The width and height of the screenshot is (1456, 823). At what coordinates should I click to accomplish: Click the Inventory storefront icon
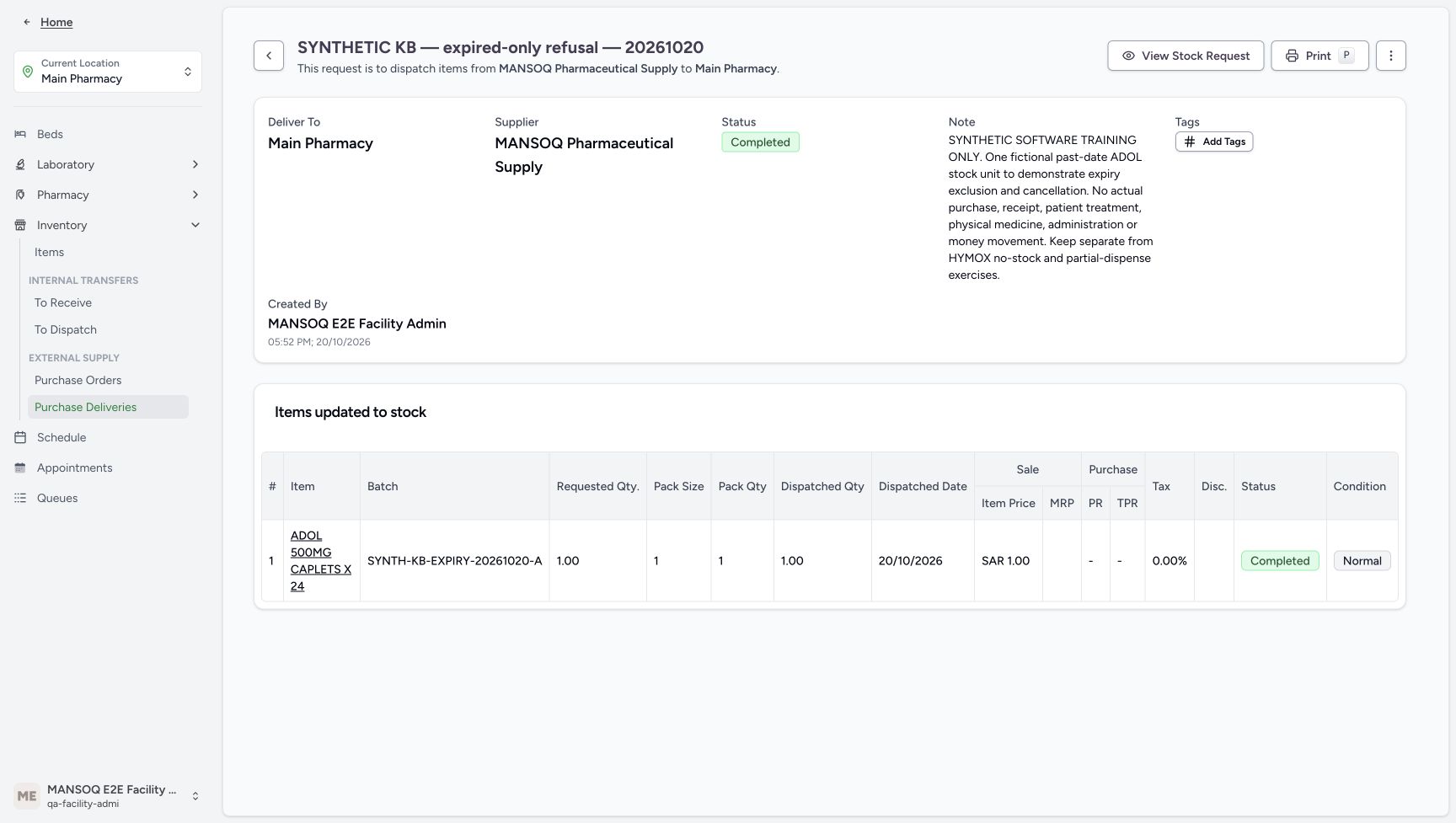click(20, 225)
